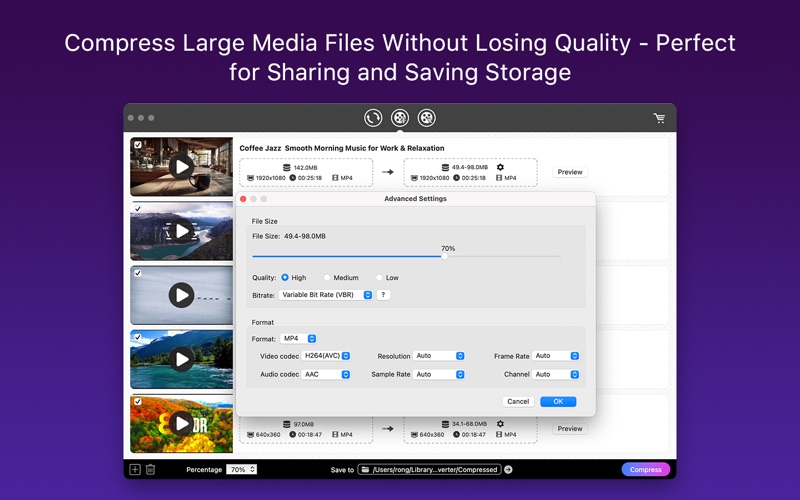Viewport: 800px width, 500px height.
Task: Select the video compress mode icon
Action: (400, 118)
